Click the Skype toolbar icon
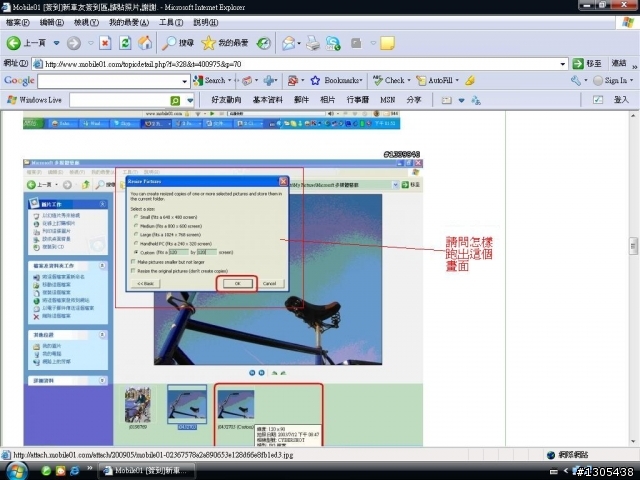 click(333, 43)
